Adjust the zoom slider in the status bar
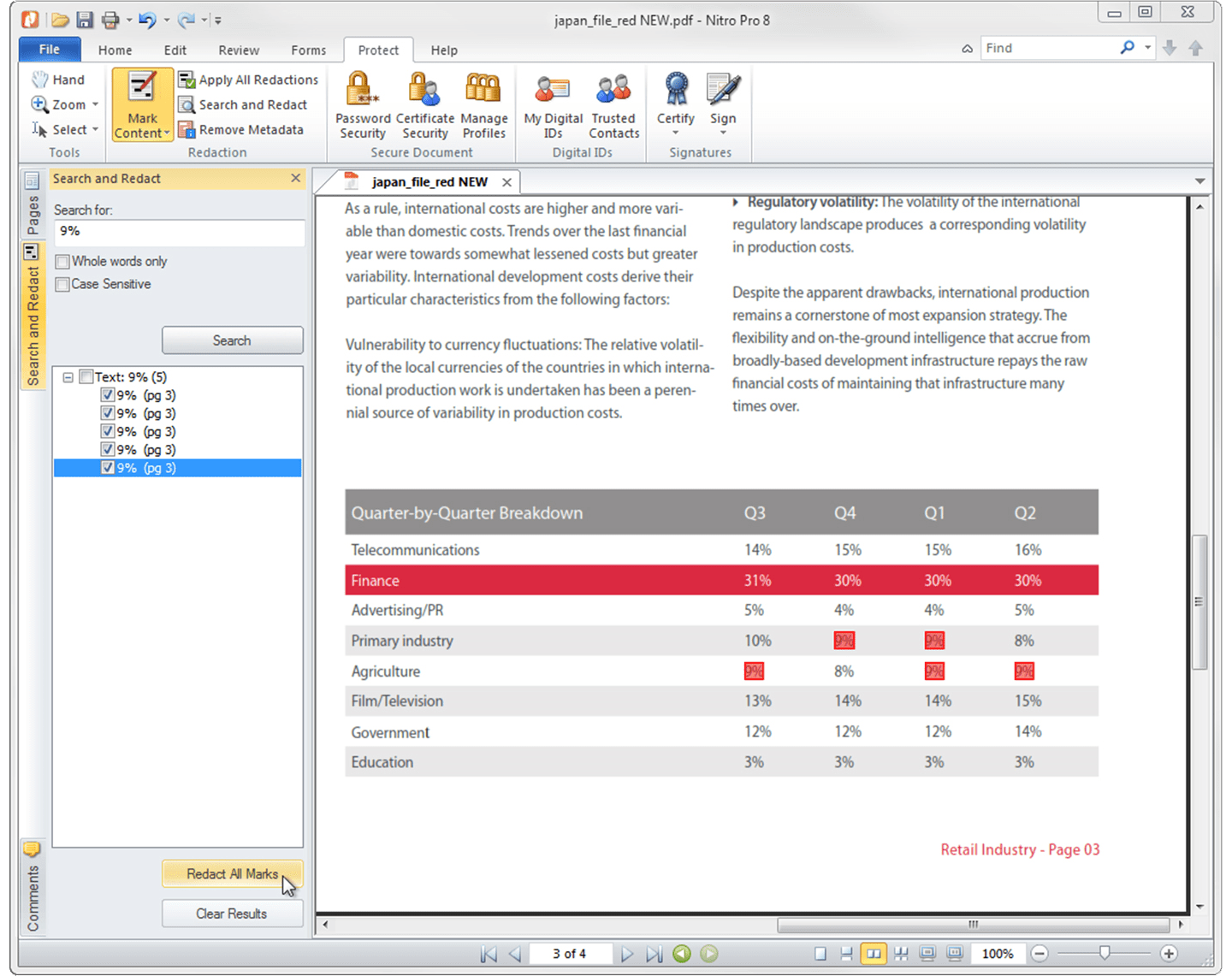Image resolution: width=1232 pixels, height=976 pixels. 1105,952
